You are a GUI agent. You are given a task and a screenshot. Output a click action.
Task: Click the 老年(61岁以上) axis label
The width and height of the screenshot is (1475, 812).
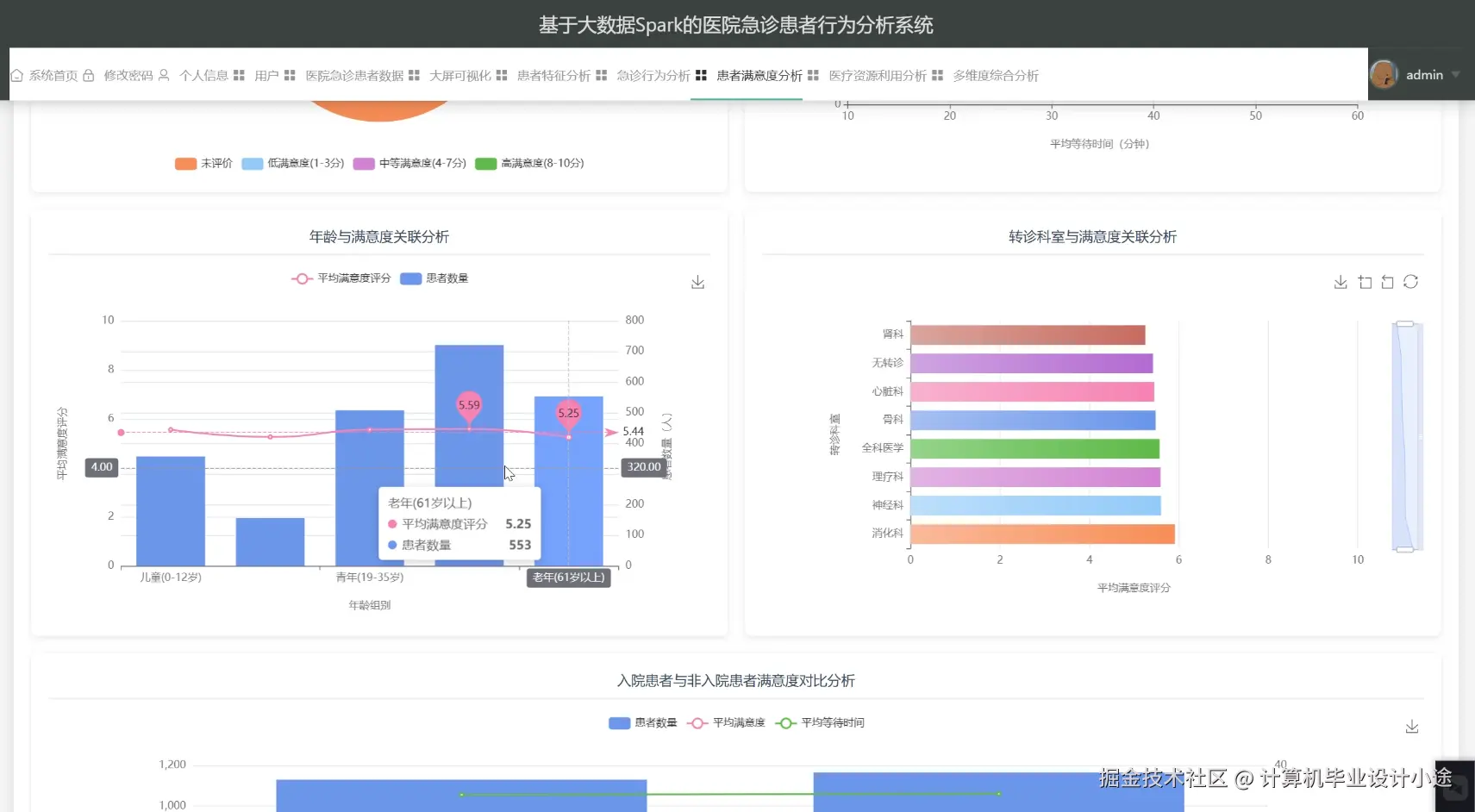pos(568,578)
